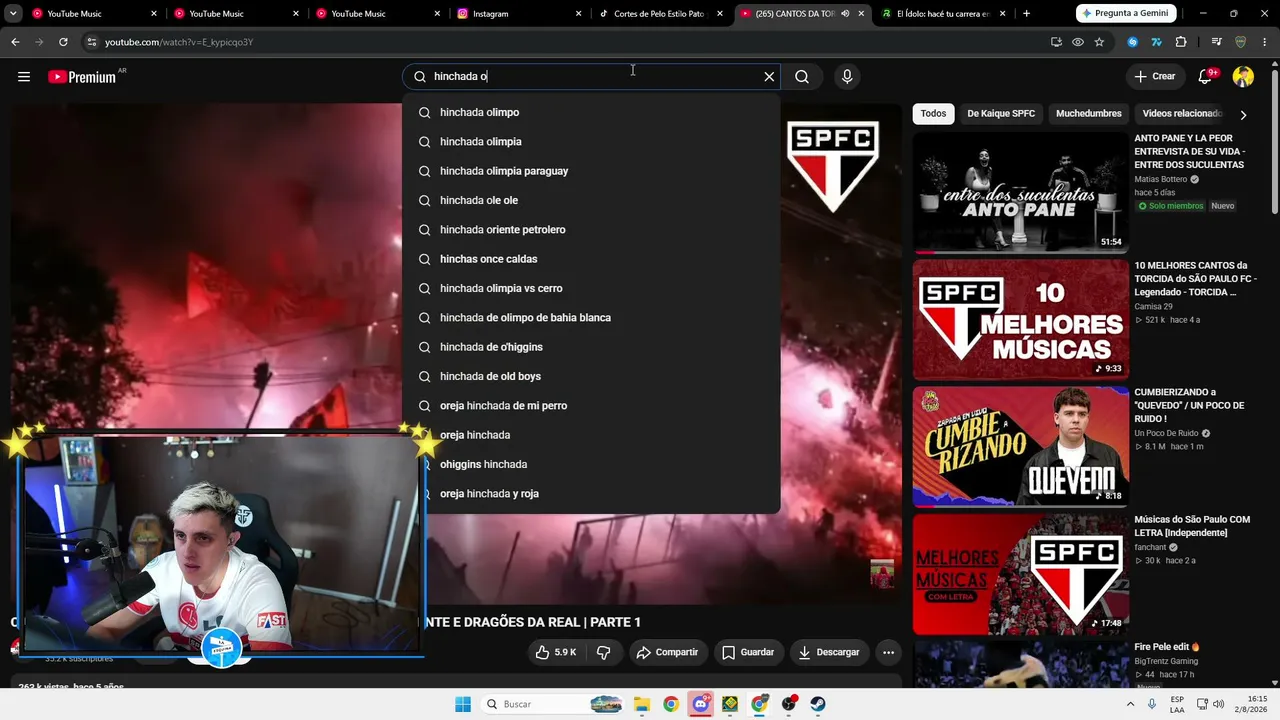Open Cumbierizando Quevedo video thumbnail
The height and width of the screenshot is (720, 1280).
point(1020,446)
